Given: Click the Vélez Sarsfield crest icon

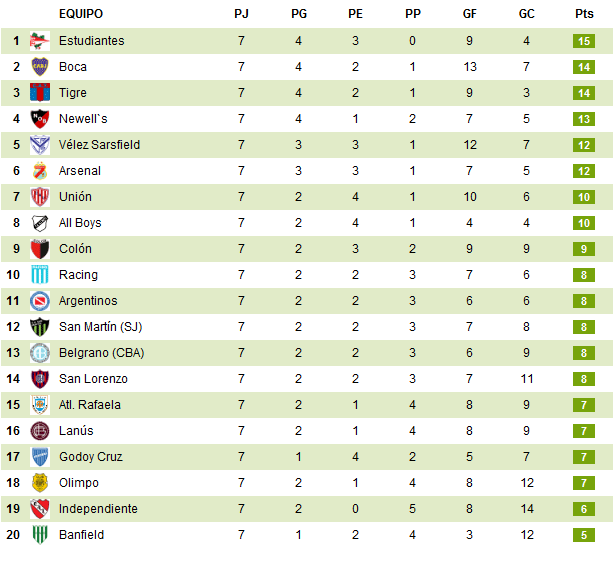Looking at the screenshot, I should [40, 145].
